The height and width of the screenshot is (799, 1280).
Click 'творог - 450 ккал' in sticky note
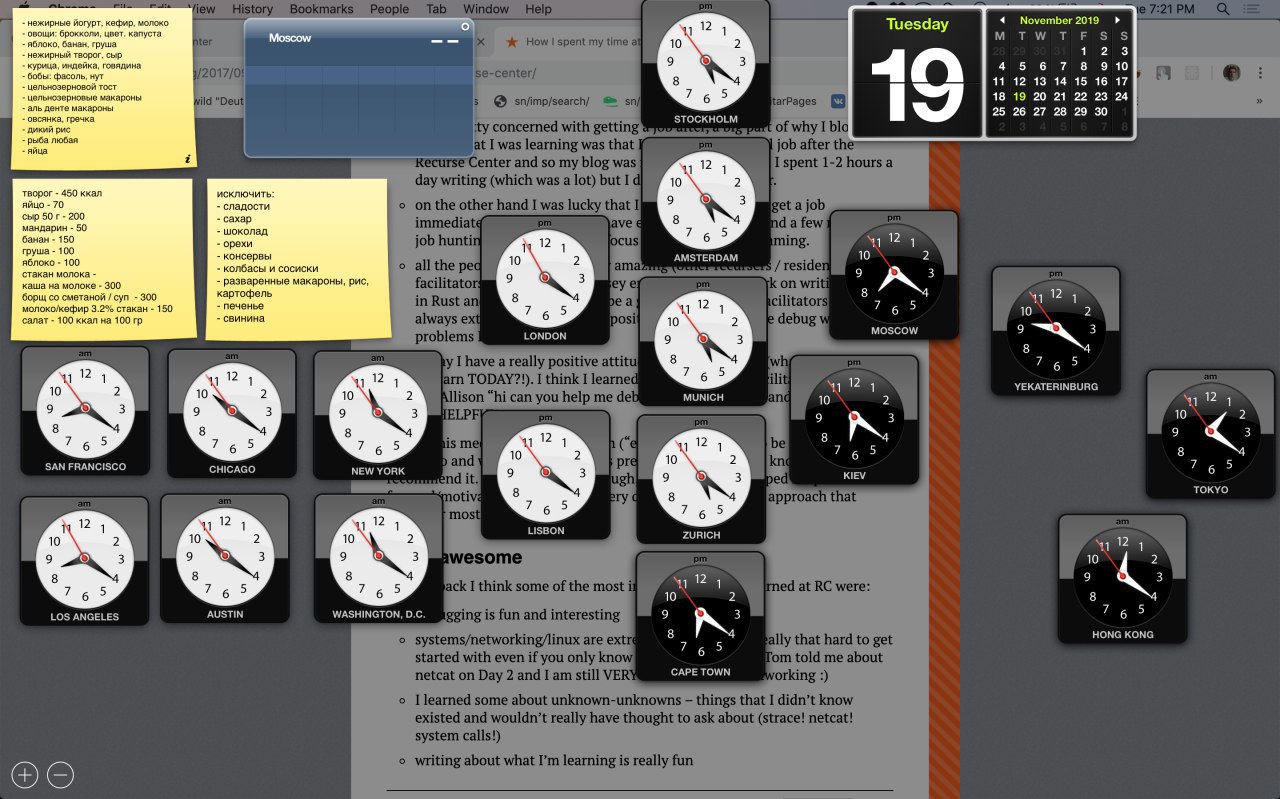[61, 192]
